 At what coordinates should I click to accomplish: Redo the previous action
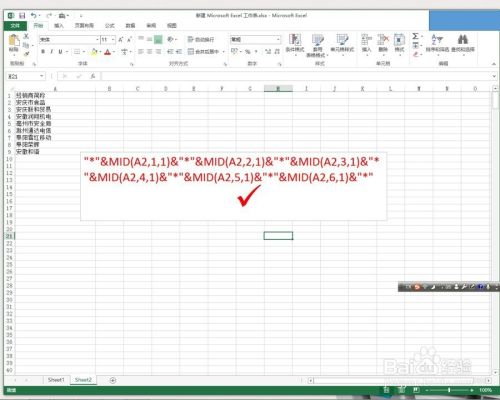click(49, 16)
